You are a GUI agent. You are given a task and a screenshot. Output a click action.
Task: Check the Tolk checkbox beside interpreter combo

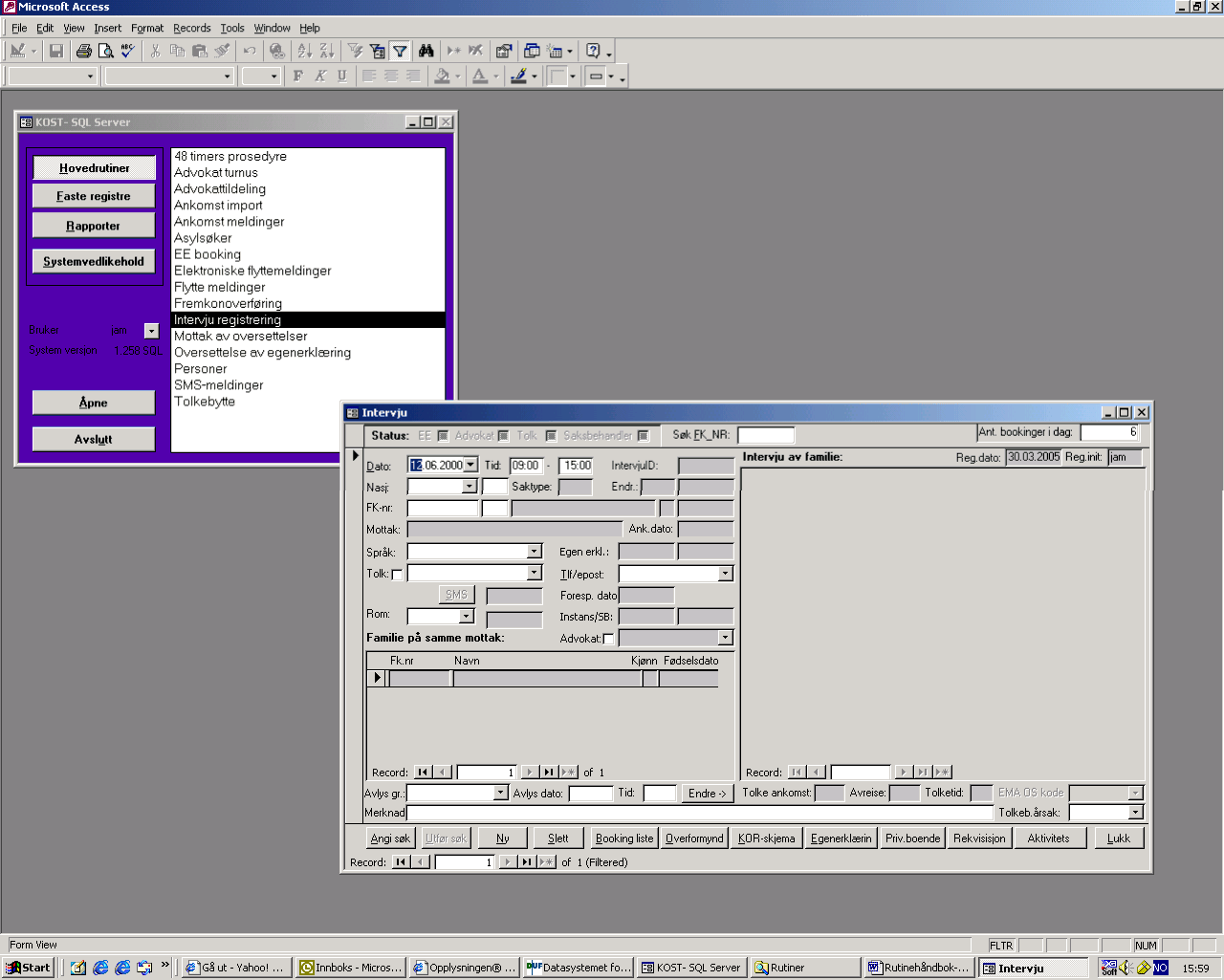coord(397,575)
